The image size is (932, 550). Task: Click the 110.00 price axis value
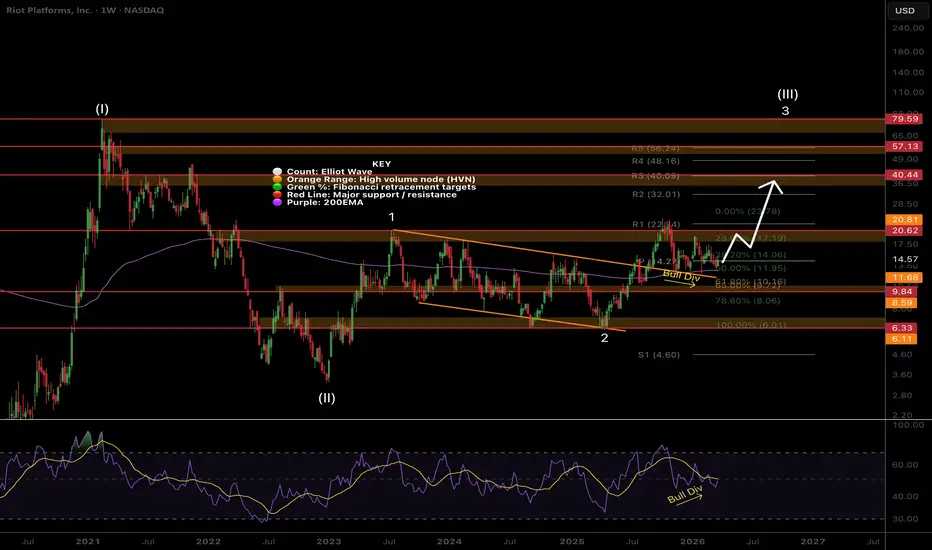coord(908,93)
